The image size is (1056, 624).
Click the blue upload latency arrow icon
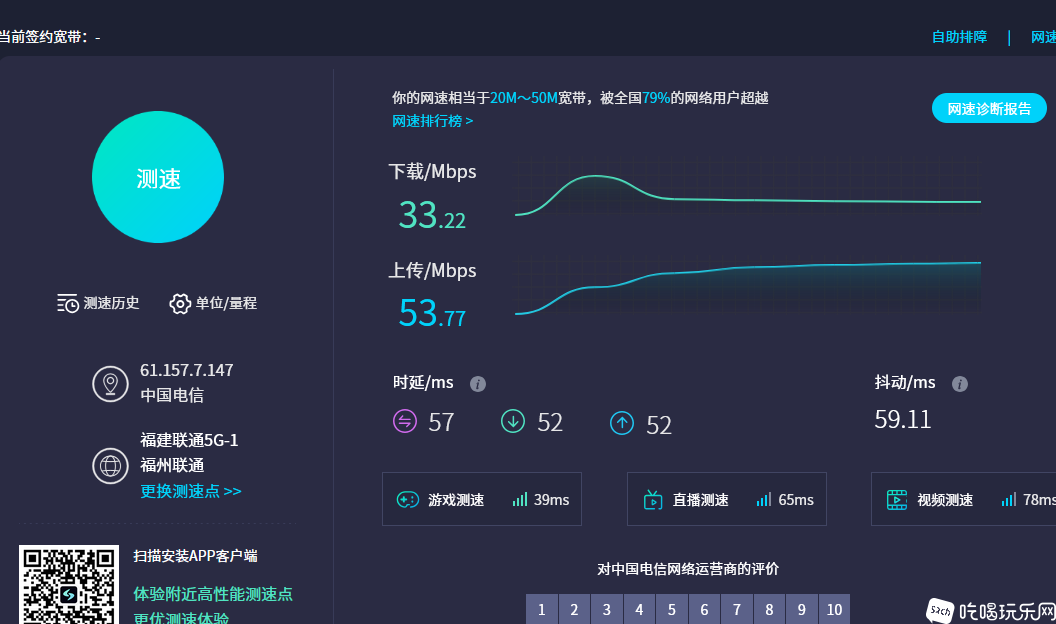(622, 423)
